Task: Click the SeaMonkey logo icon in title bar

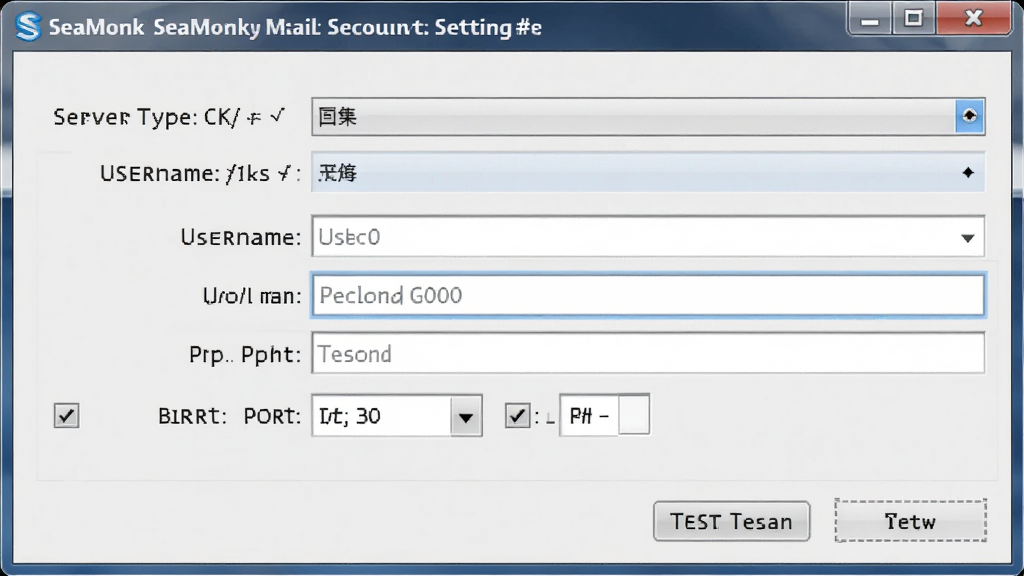Action: [29, 27]
